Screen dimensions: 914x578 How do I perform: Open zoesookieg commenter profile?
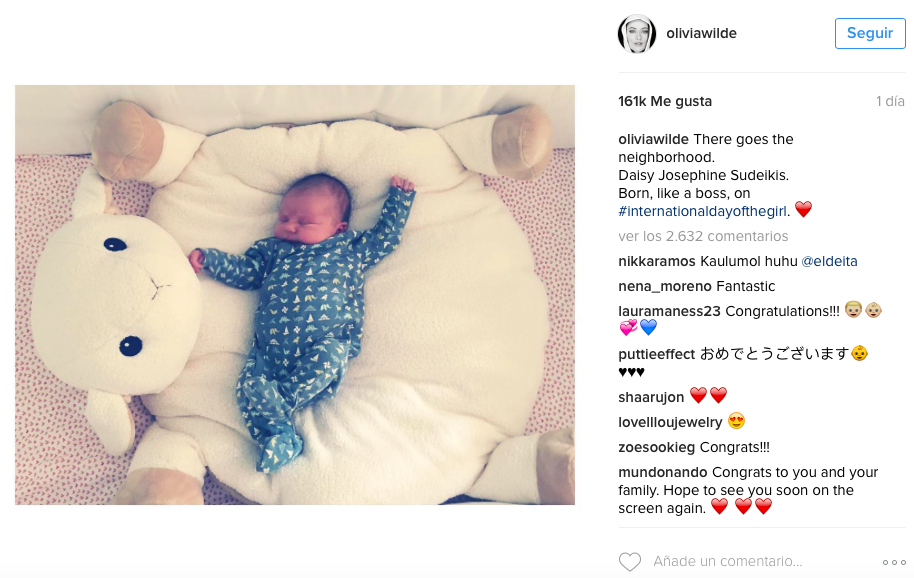pos(656,447)
